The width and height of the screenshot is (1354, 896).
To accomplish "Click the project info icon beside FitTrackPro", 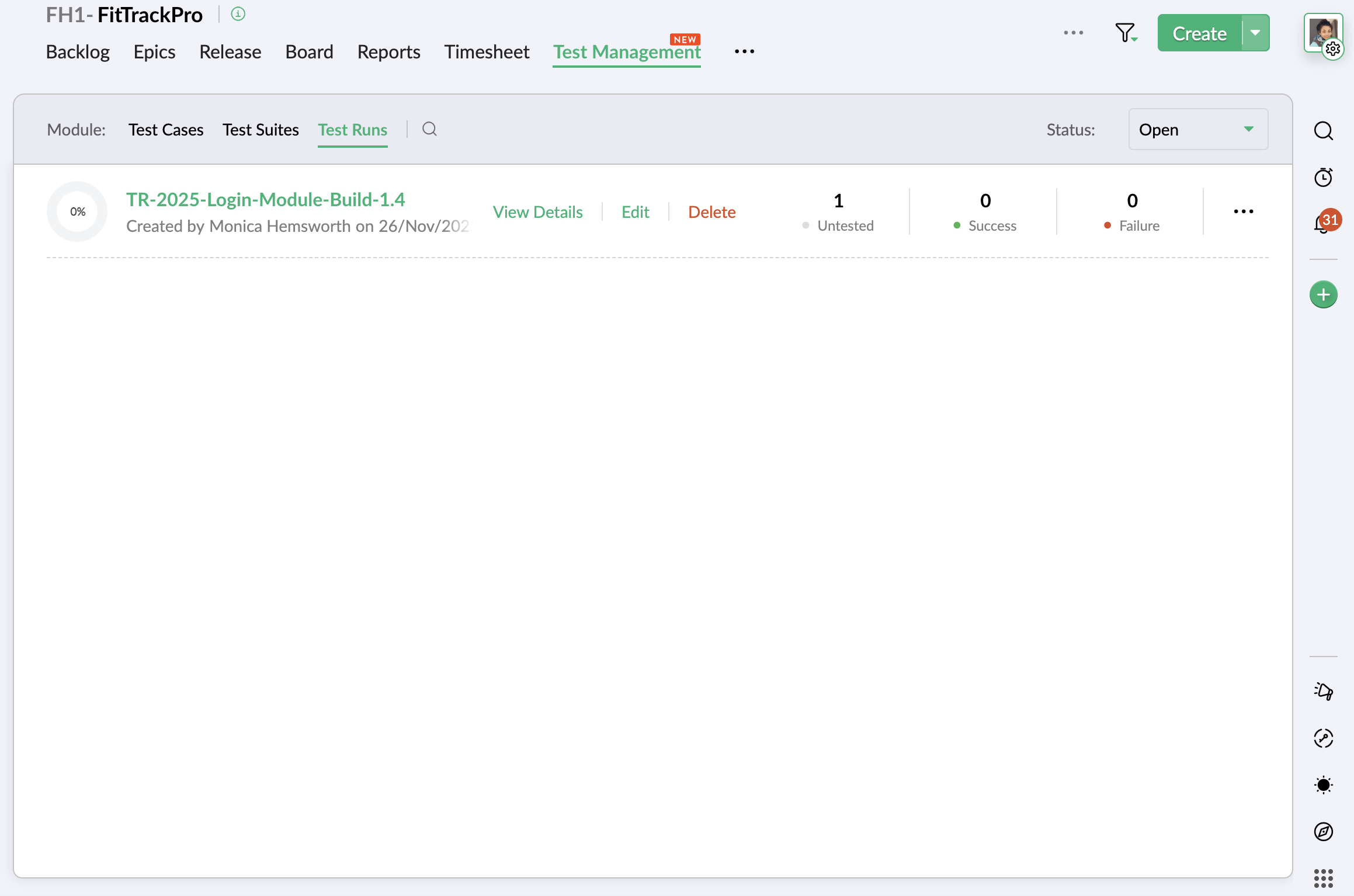I will click(x=238, y=14).
